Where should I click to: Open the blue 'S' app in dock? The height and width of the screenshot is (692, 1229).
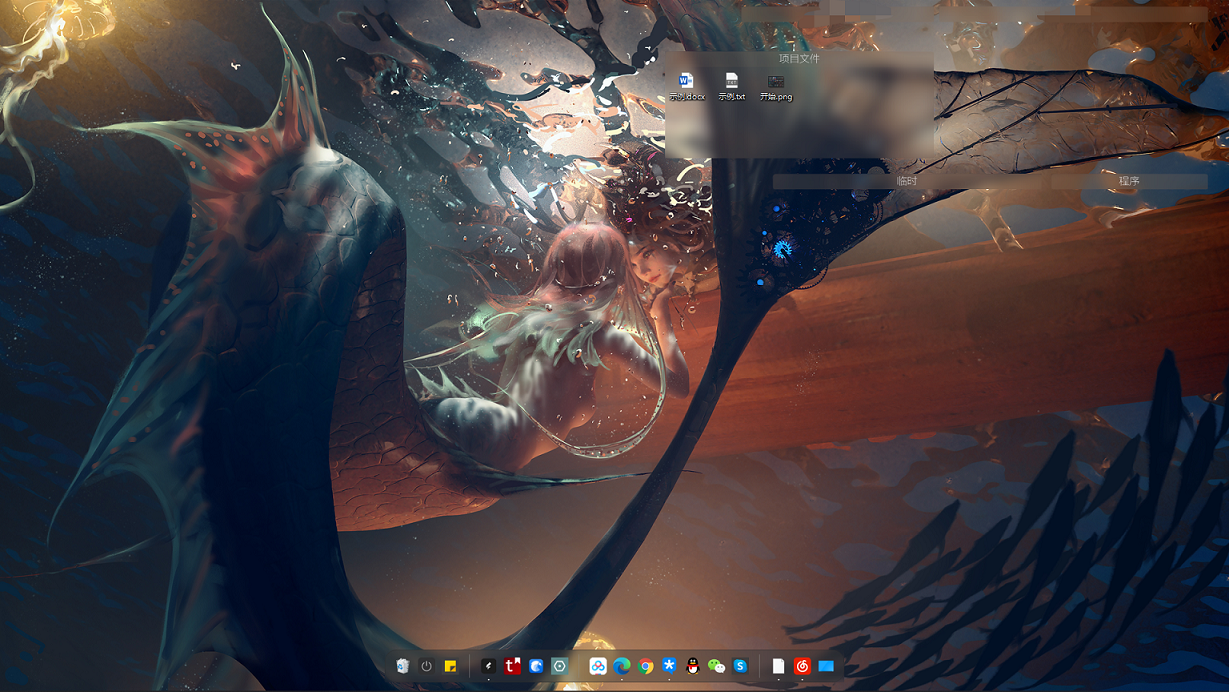740,666
